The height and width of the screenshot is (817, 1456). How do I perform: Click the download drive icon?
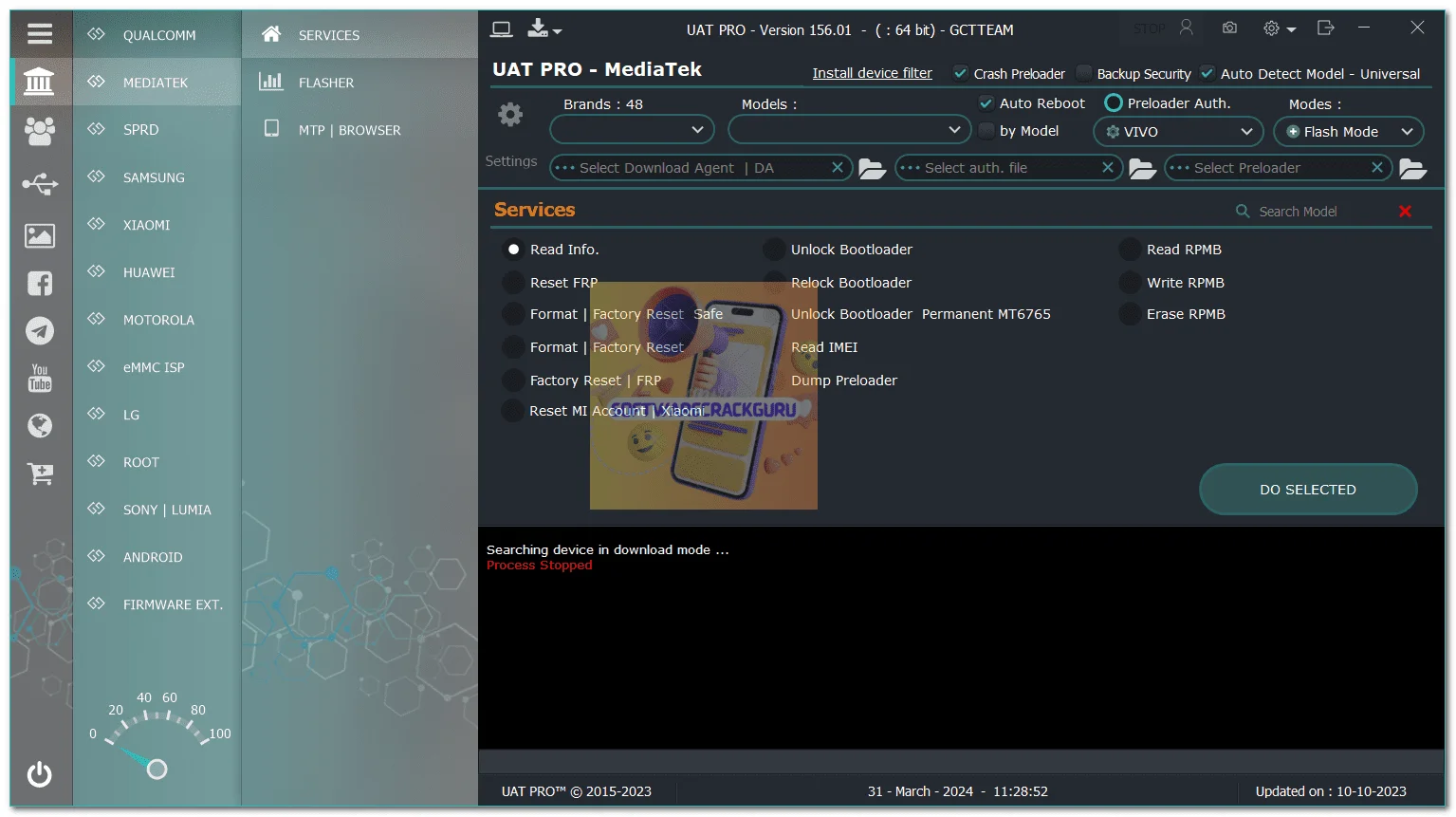pos(539,28)
